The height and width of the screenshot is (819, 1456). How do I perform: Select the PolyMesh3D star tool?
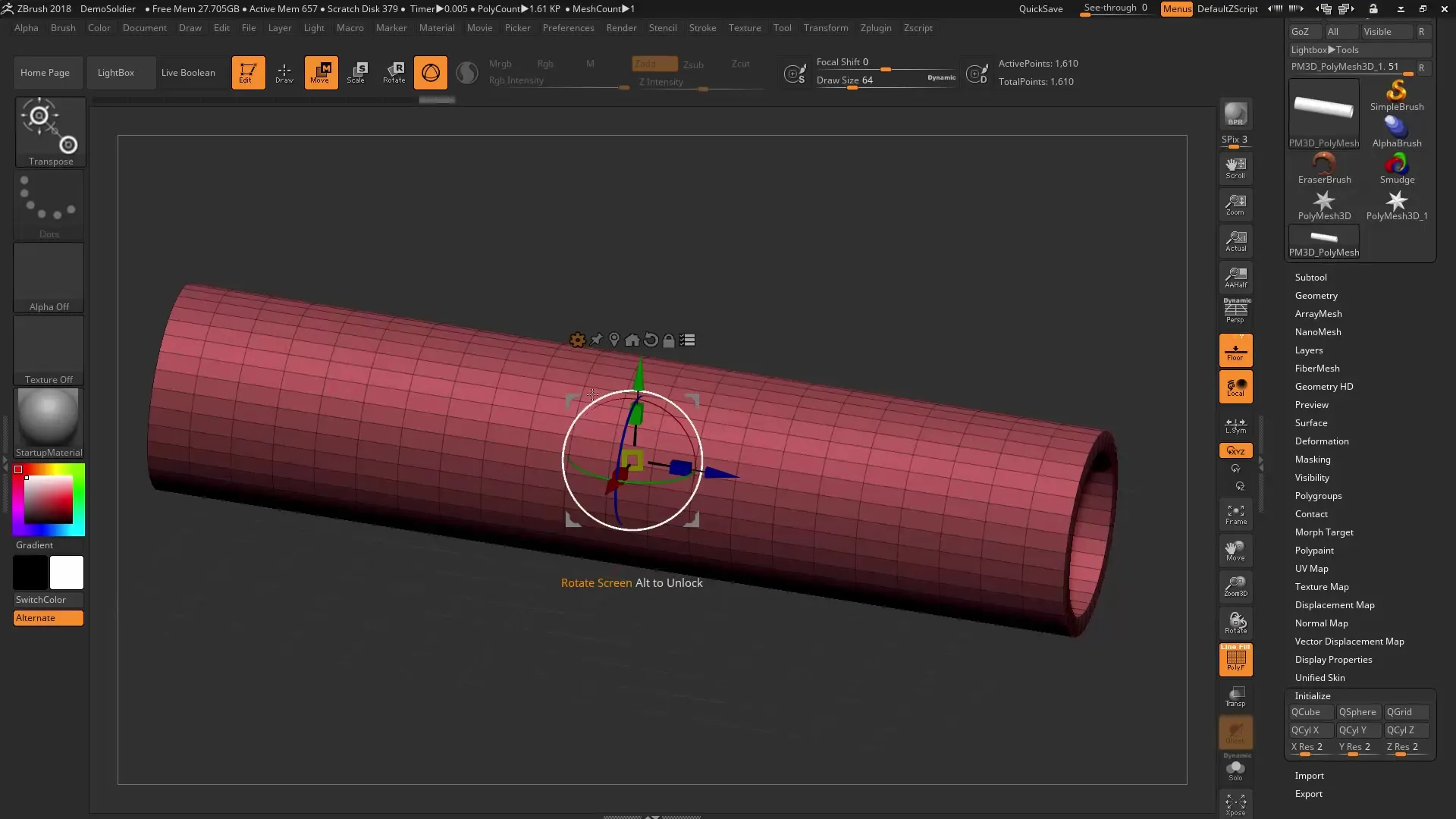coord(1324,205)
